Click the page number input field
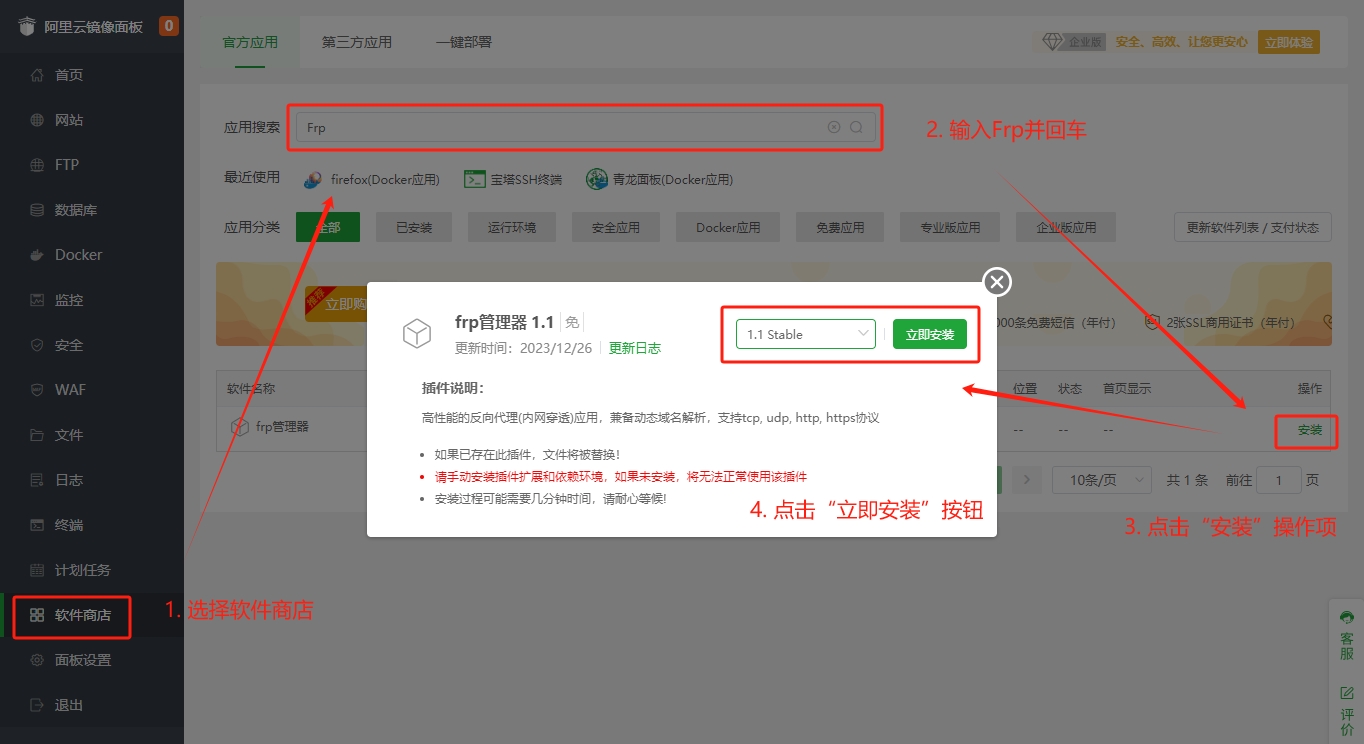Screen dimensions: 1364x744 pyautogui.click(x=1278, y=480)
